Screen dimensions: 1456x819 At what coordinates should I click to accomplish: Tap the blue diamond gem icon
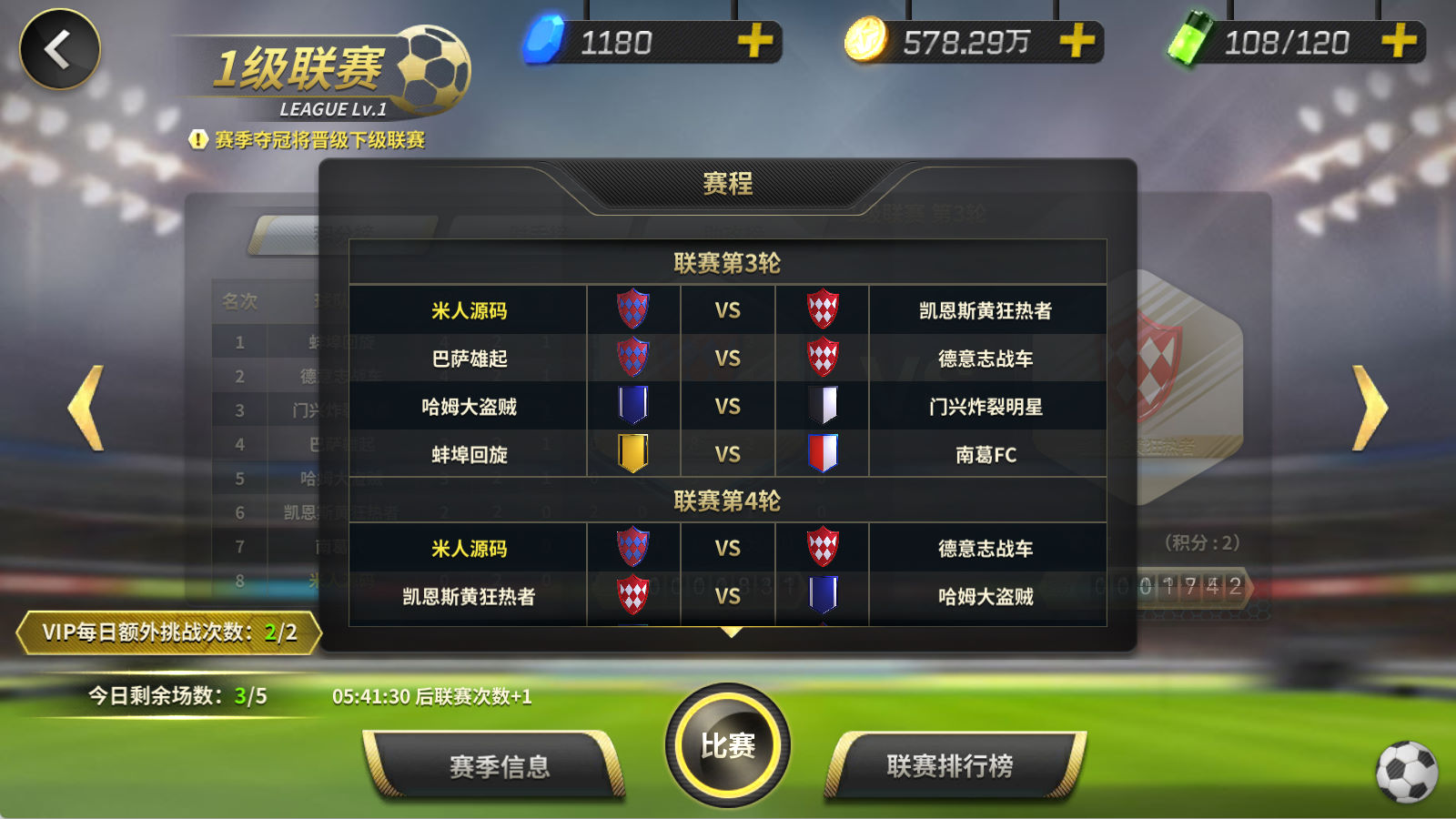[x=544, y=40]
